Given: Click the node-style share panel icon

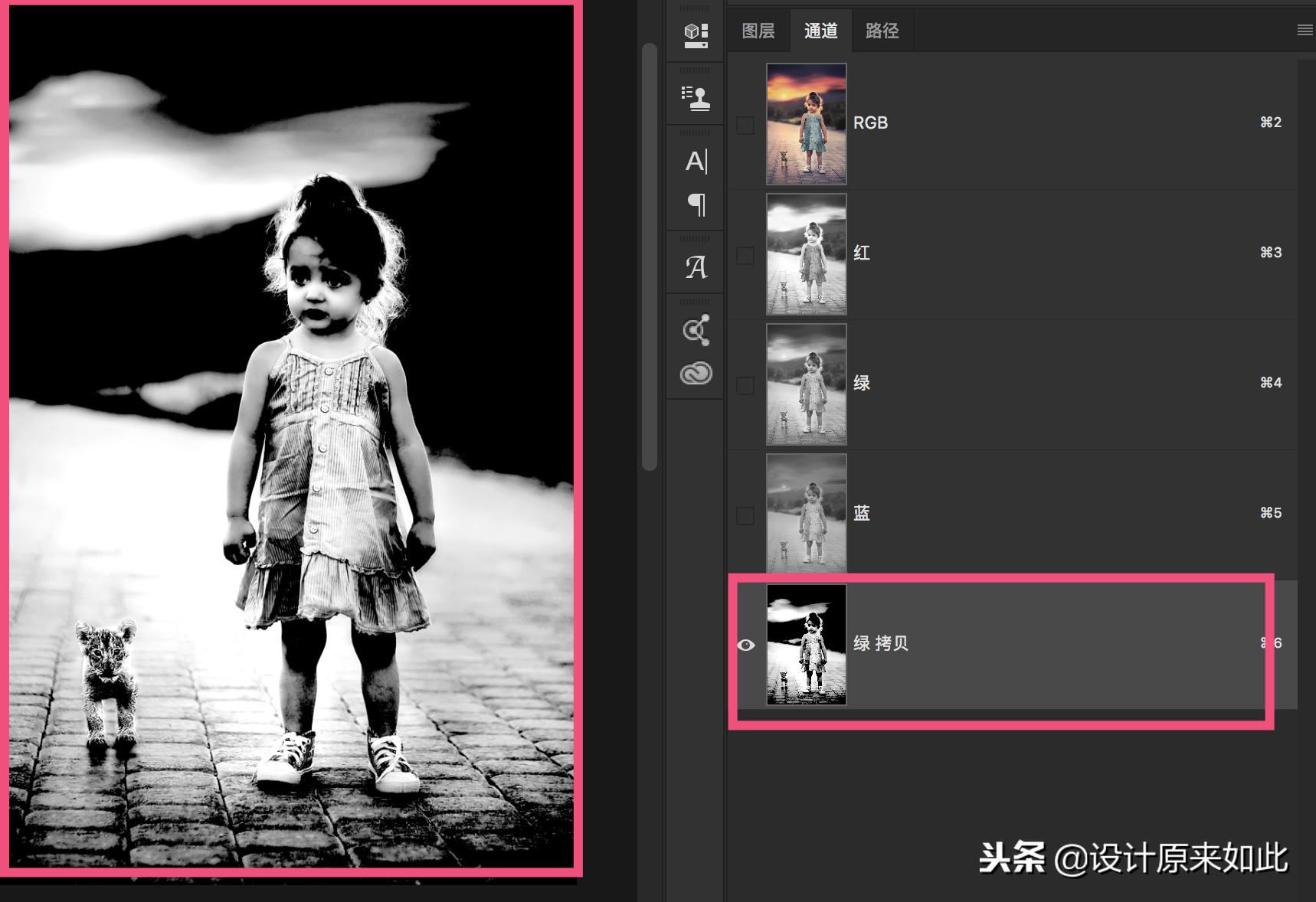Looking at the screenshot, I should pyautogui.click(x=696, y=328).
